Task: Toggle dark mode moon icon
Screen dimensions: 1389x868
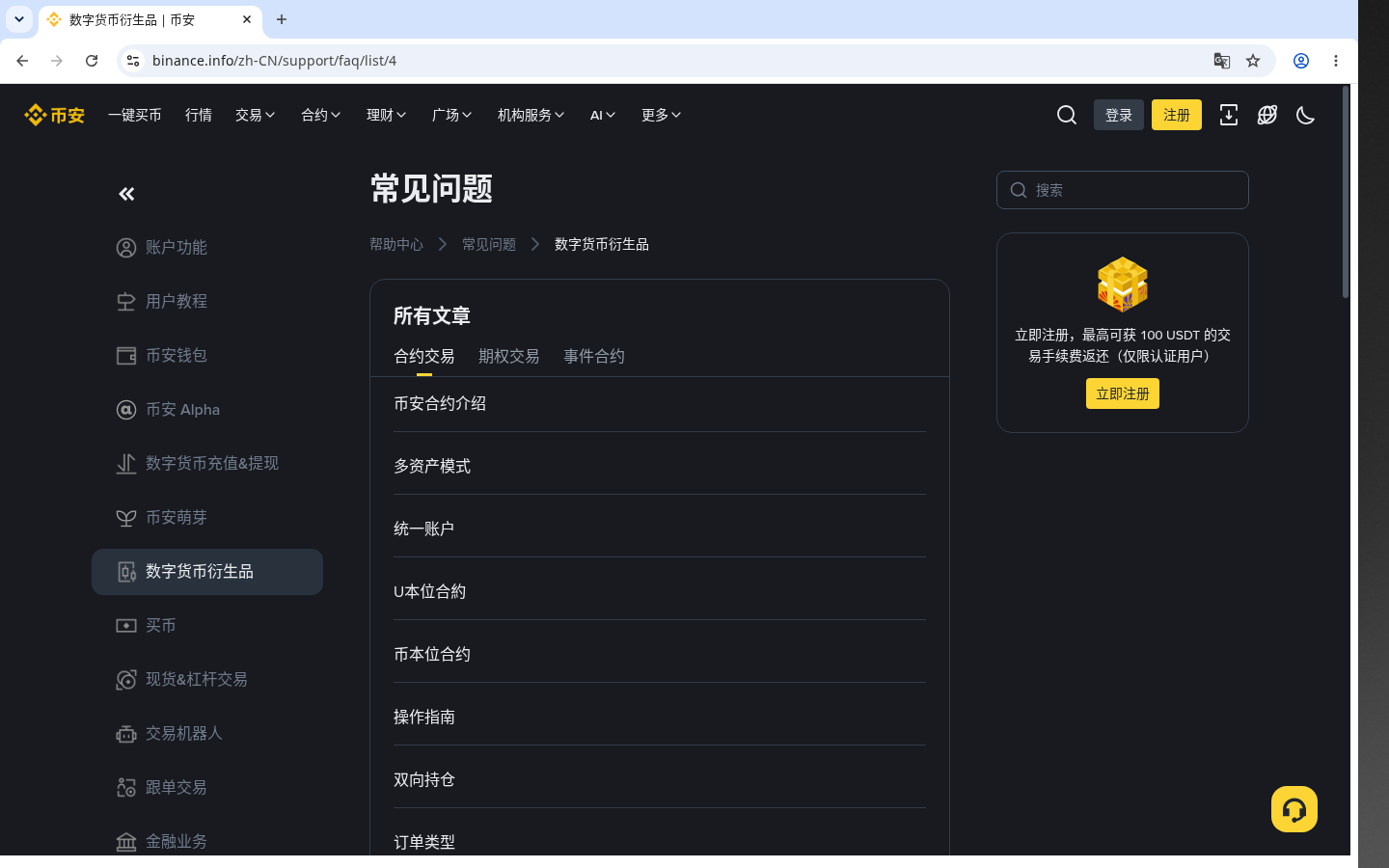Action: coord(1306,116)
